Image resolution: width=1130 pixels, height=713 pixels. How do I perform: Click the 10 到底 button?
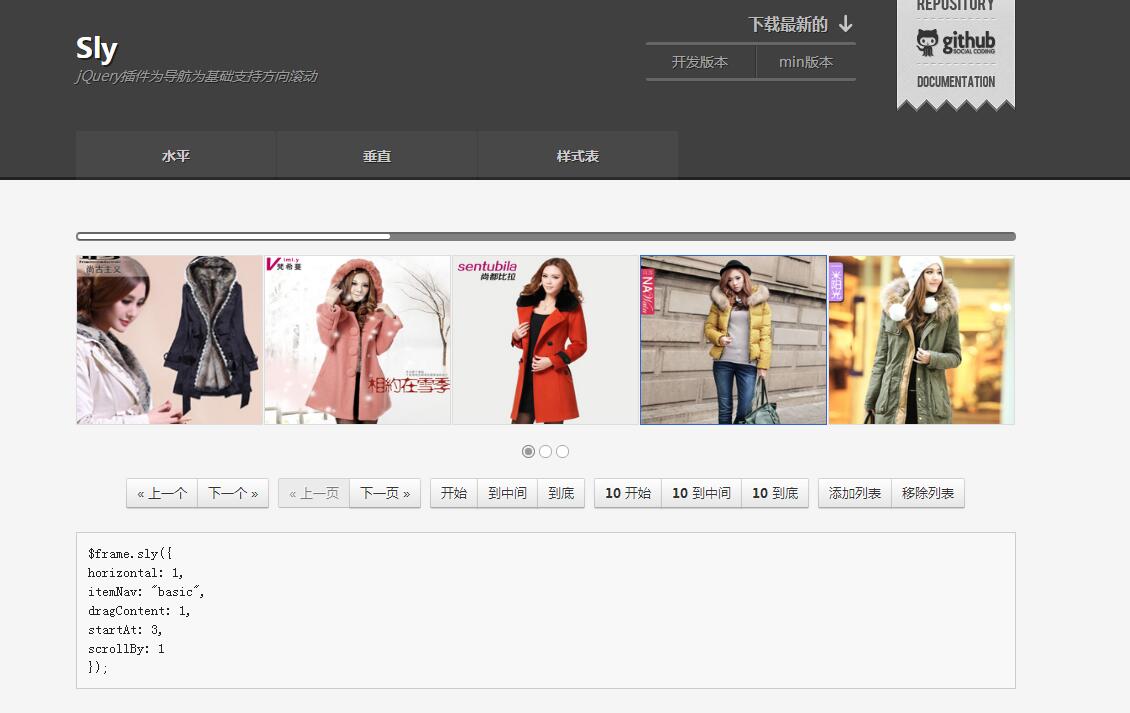coord(775,493)
